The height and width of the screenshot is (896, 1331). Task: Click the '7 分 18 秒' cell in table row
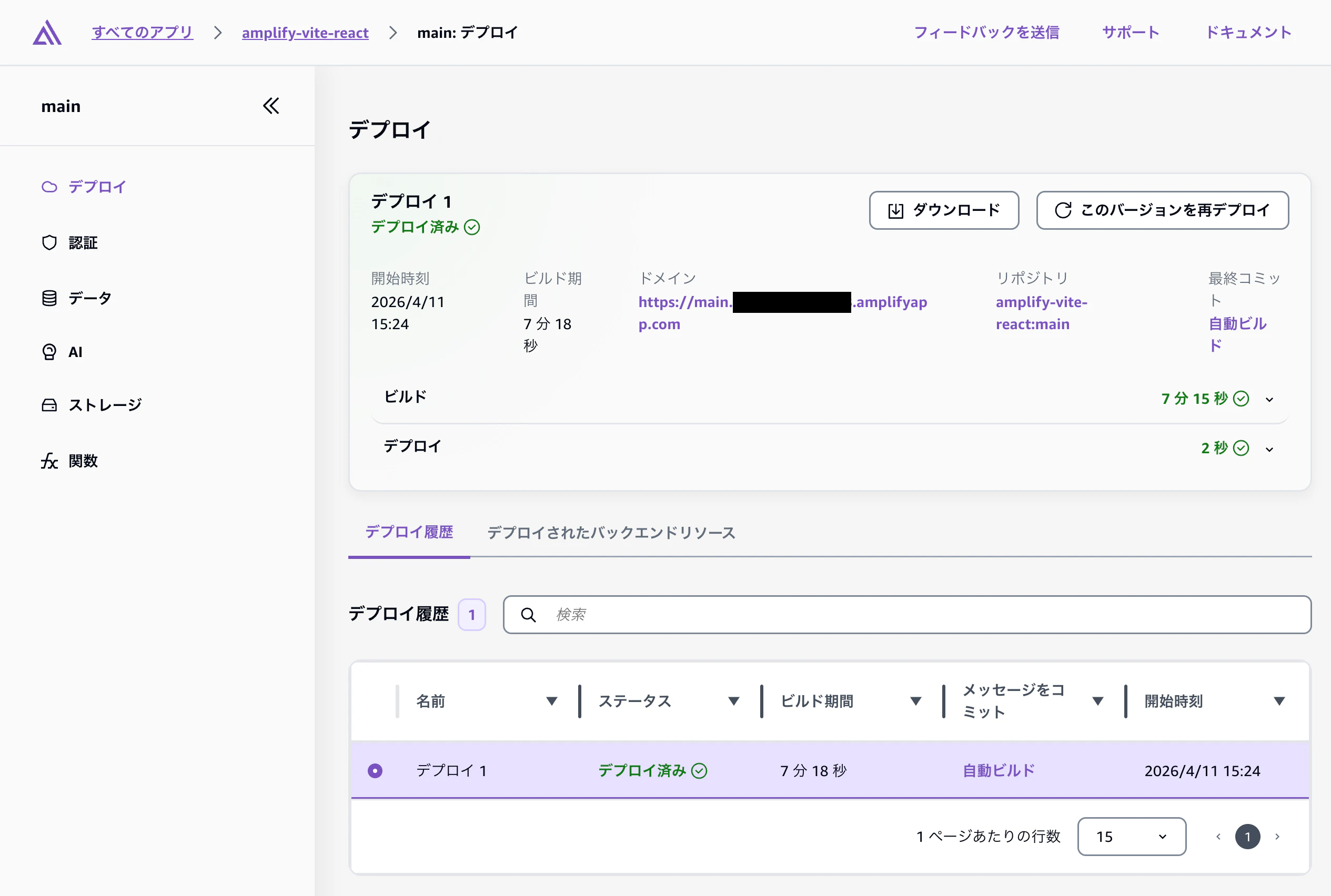(813, 771)
